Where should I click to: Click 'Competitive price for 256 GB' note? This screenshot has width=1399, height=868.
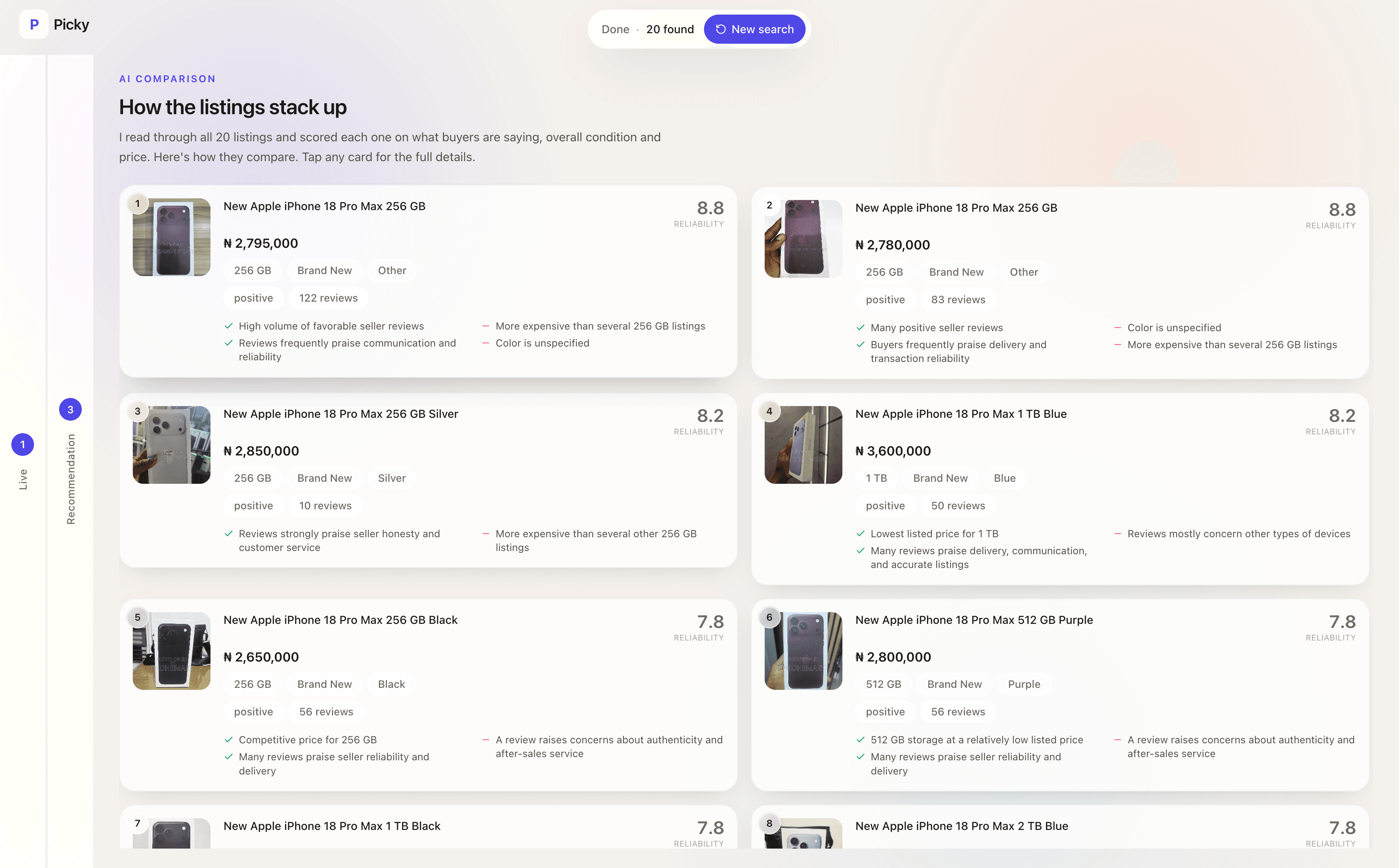tap(308, 740)
